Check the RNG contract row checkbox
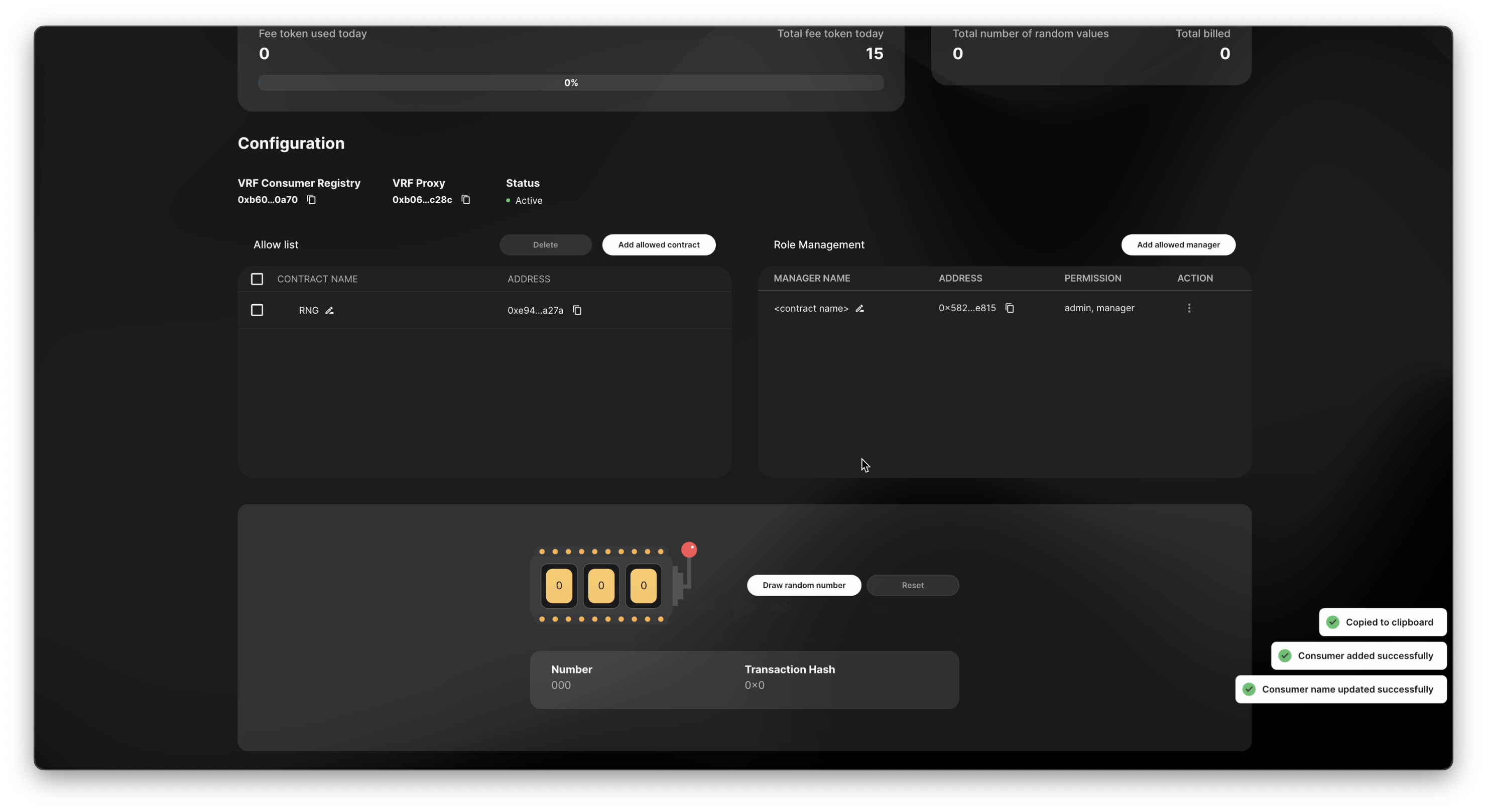Viewport: 1487px width, 812px height. pyautogui.click(x=257, y=311)
